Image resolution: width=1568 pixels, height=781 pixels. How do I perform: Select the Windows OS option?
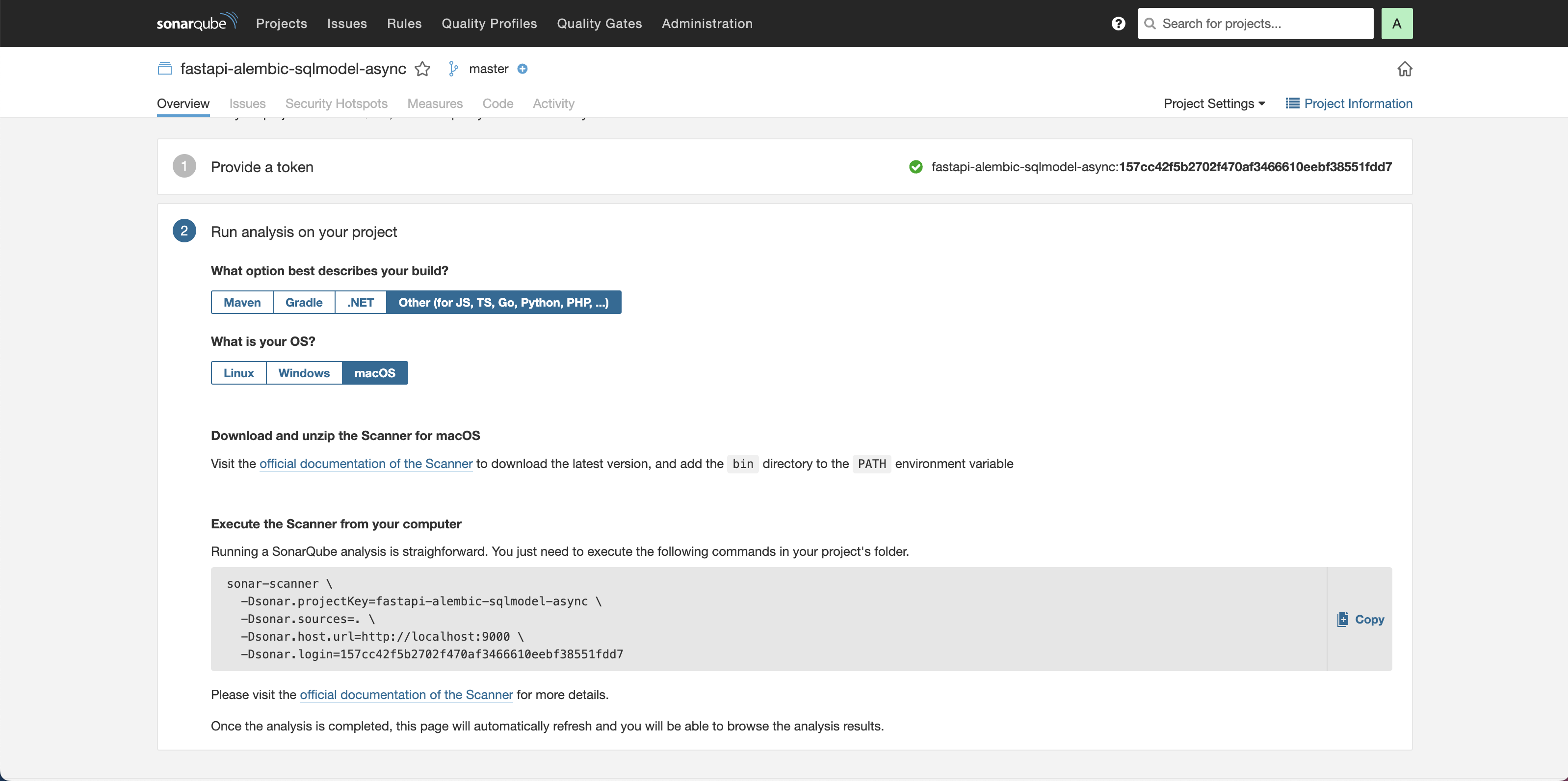[304, 372]
